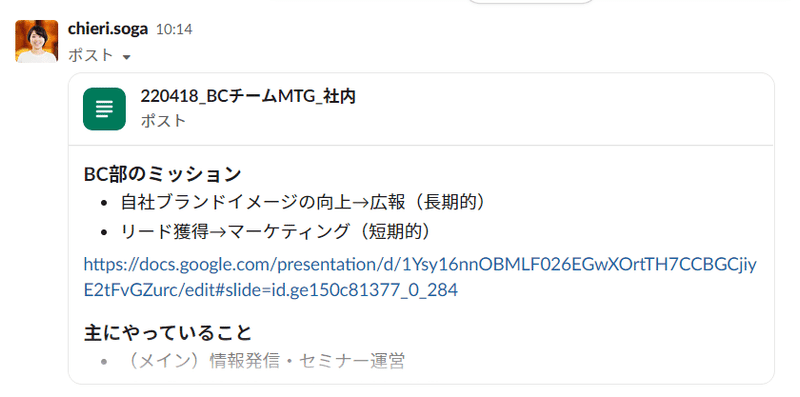Click the ポスト label next to the arrow
Screen dimensions: 800x397
[90, 55]
